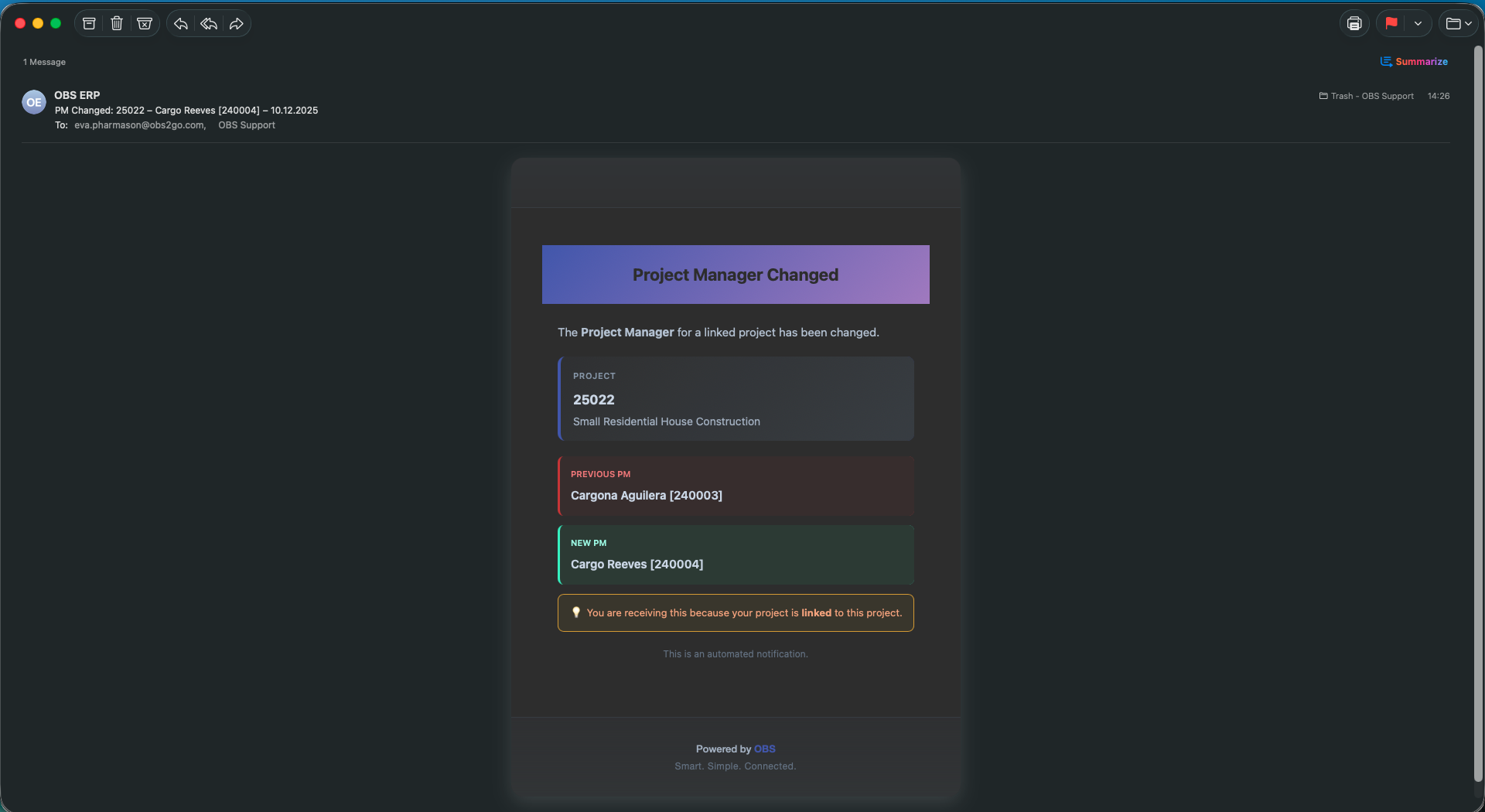Move message to Junk with the junk icon
This screenshot has width=1485, height=812.
pyautogui.click(x=145, y=24)
